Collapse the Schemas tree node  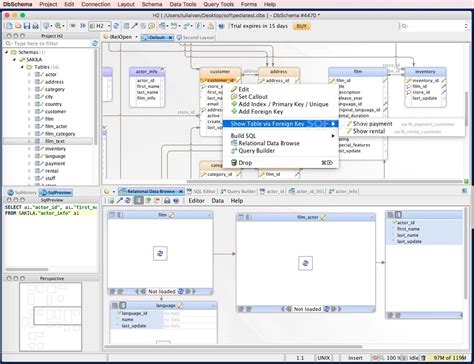point(6,52)
